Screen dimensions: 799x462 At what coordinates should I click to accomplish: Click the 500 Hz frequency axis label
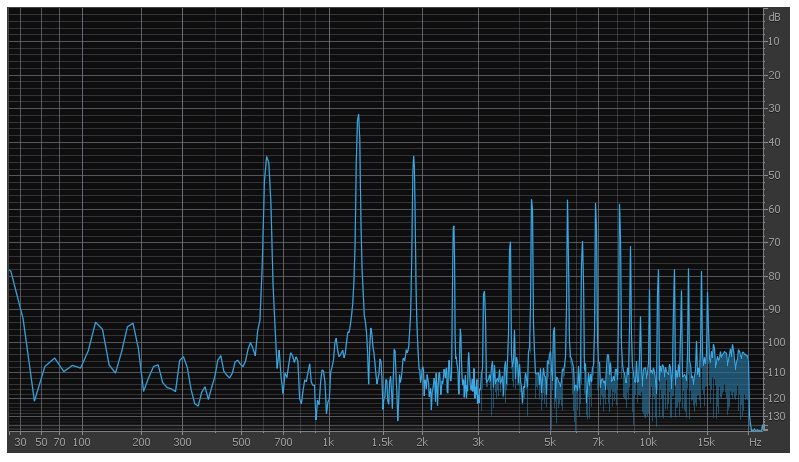tap(241, 442)
